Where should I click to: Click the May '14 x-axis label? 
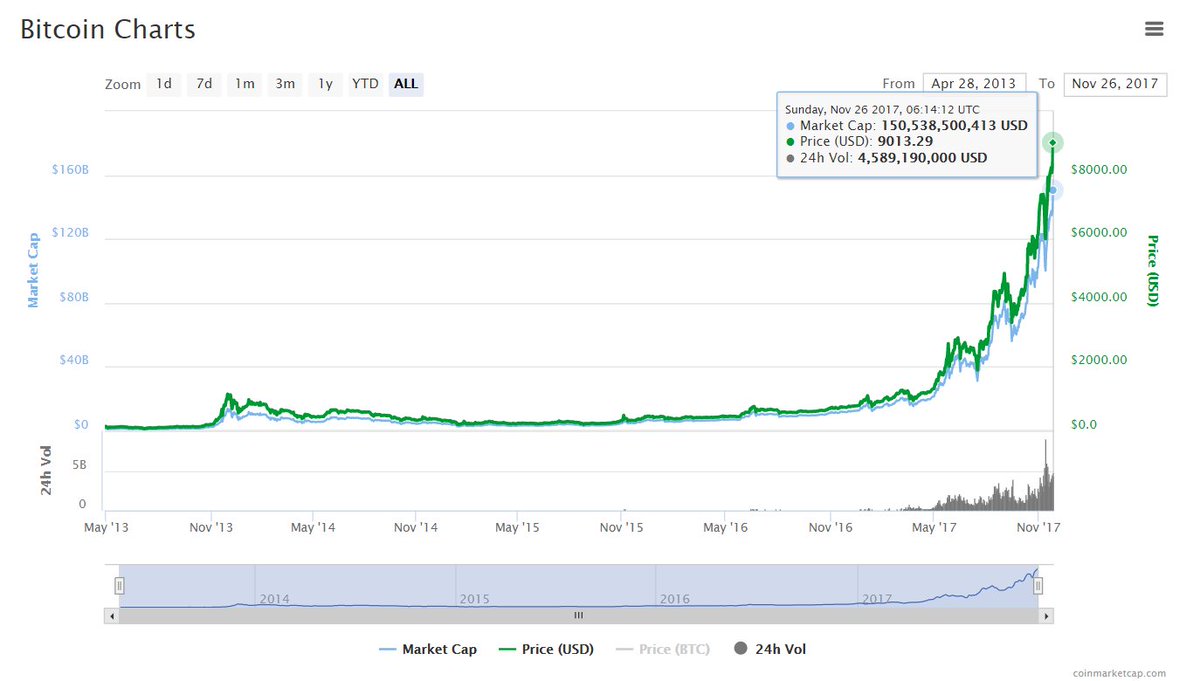314,527
